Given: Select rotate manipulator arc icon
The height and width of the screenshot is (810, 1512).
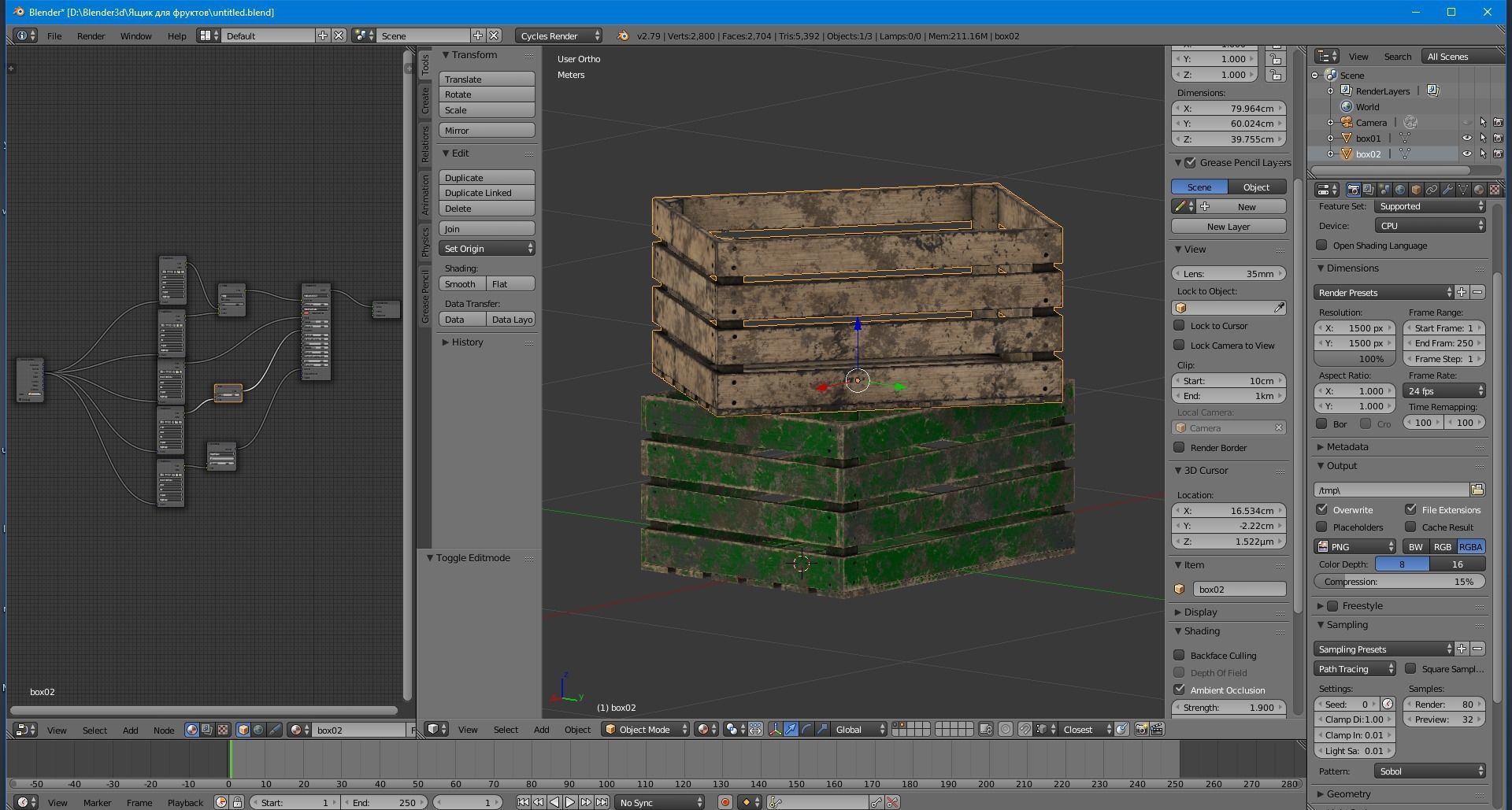Looking at the screenshot, I should click(806, 730).
